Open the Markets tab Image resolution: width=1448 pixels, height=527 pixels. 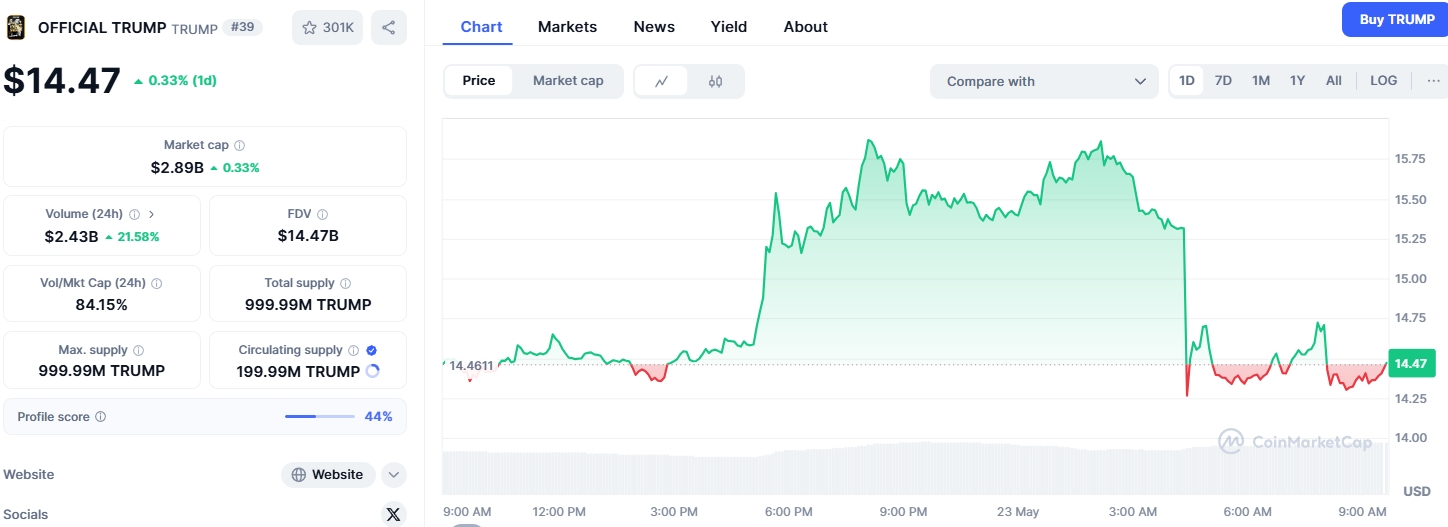click(567, 27)
